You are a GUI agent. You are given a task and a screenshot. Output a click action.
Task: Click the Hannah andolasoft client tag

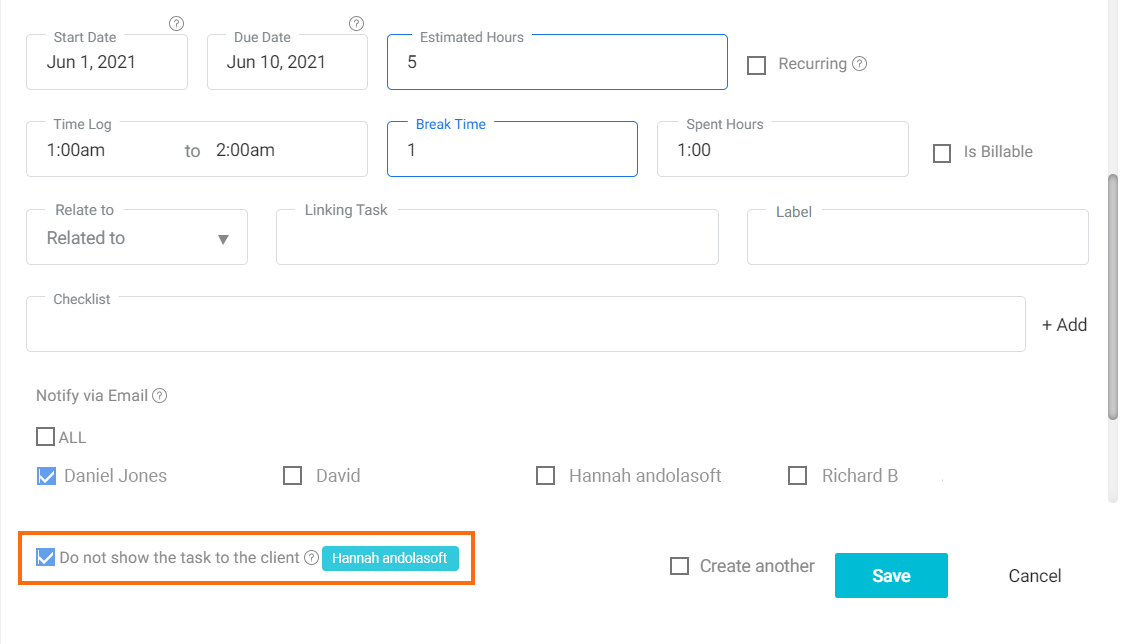[x=390, y=558]
